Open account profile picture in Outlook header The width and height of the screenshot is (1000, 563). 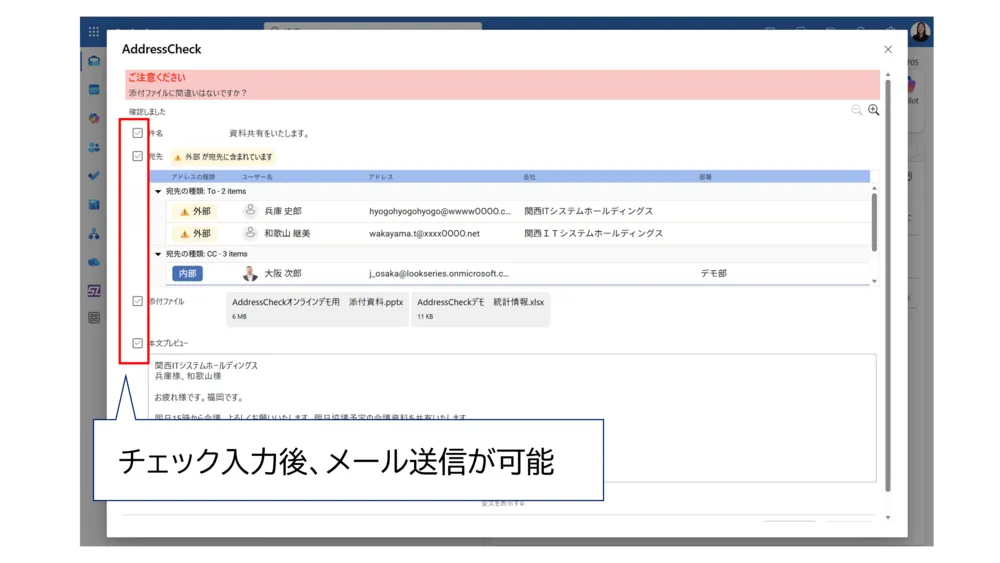click(920, 31)
